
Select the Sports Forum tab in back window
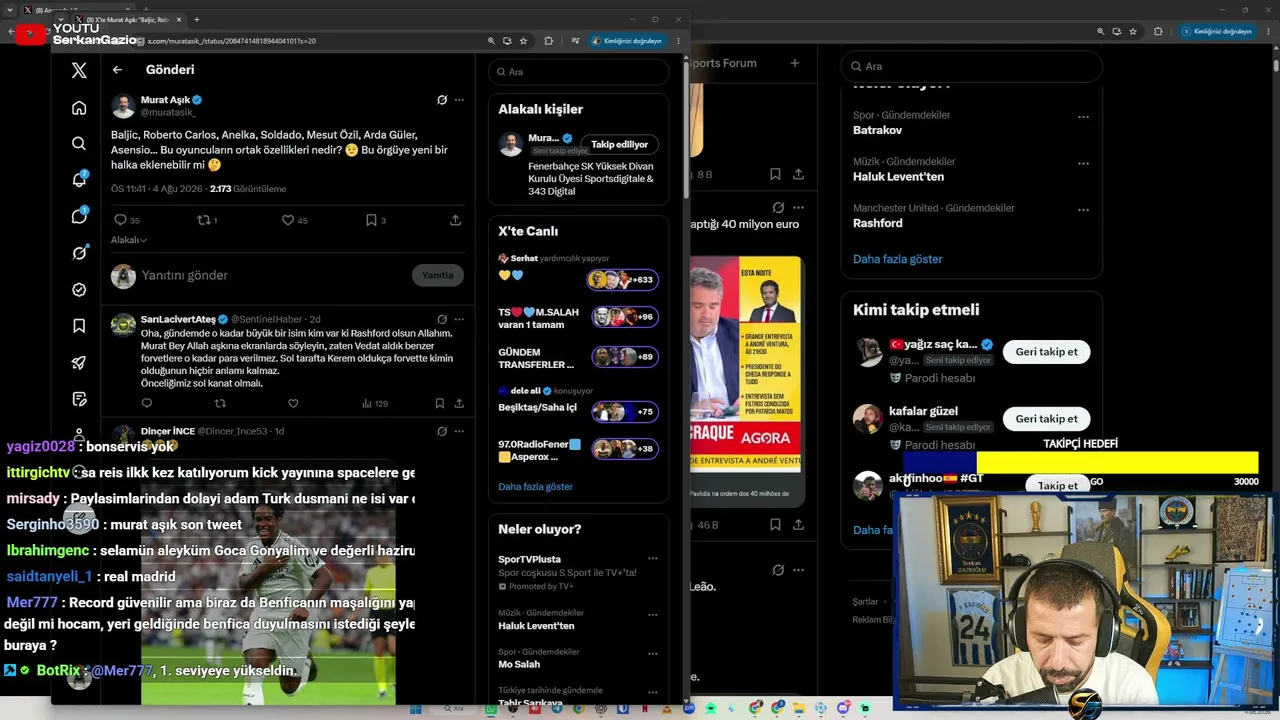pyautogui.click(x=724, y=63)
